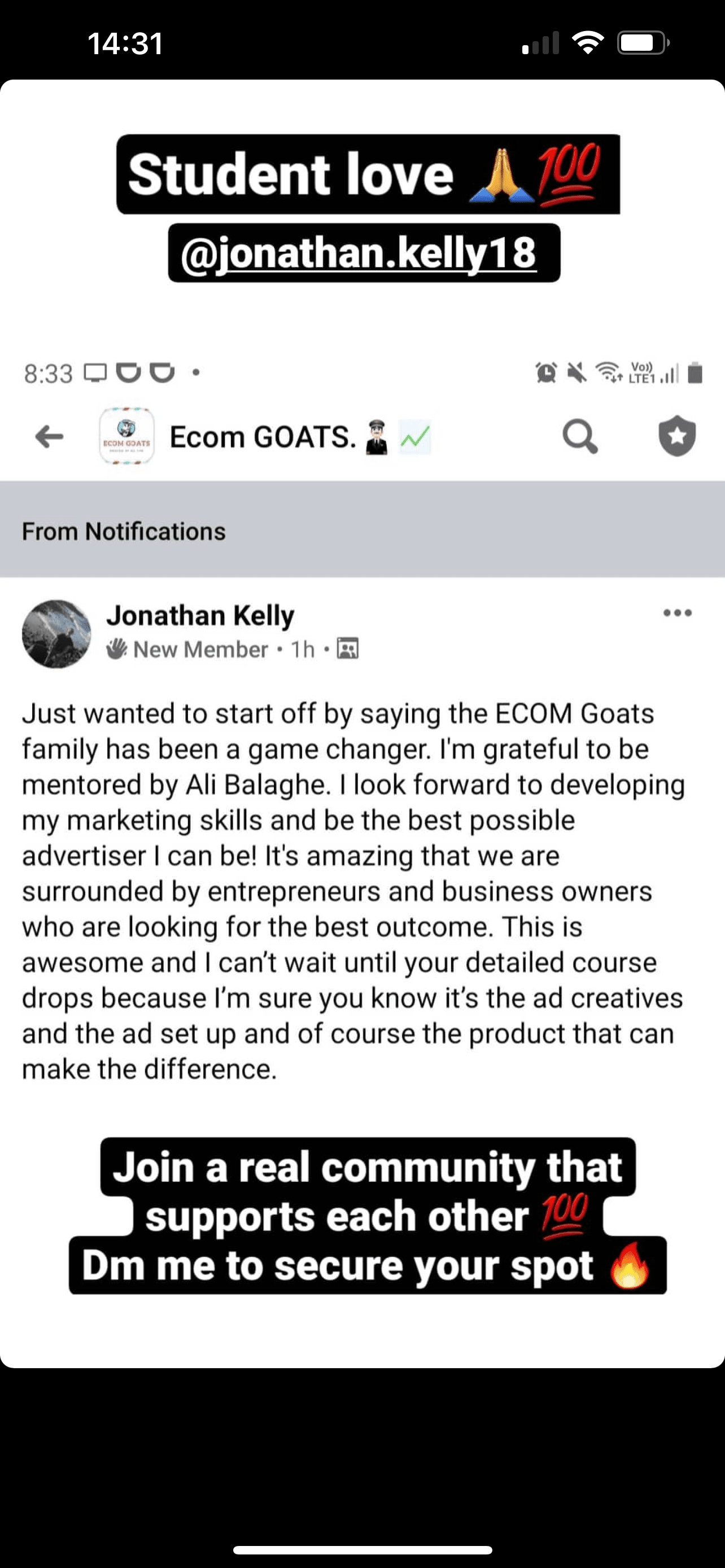Tap the iOS Wi-Fi status icon
The width and height of the screenshot is (725, 1568).
click(587, 43)
